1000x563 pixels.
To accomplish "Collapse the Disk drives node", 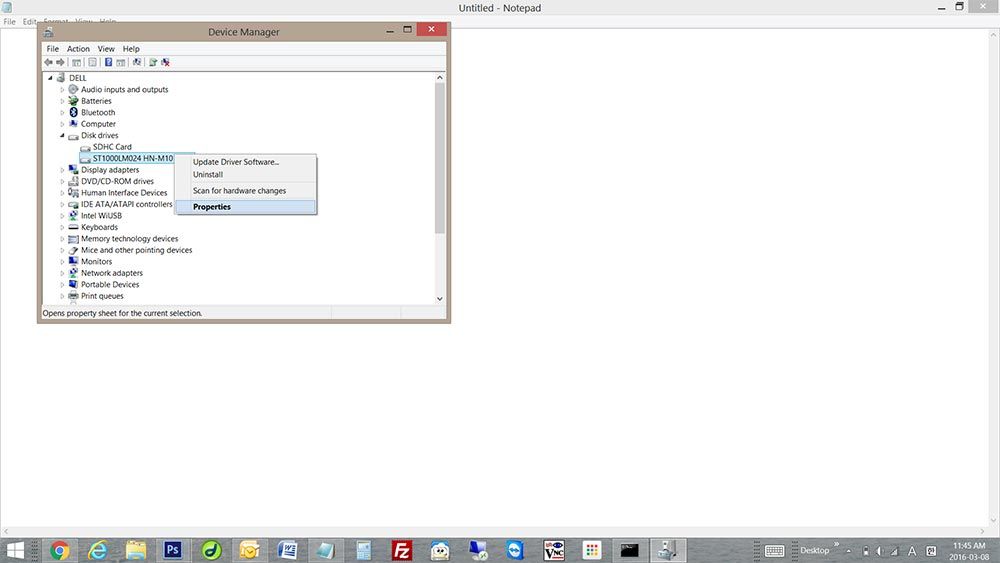I will click(62, 136).
